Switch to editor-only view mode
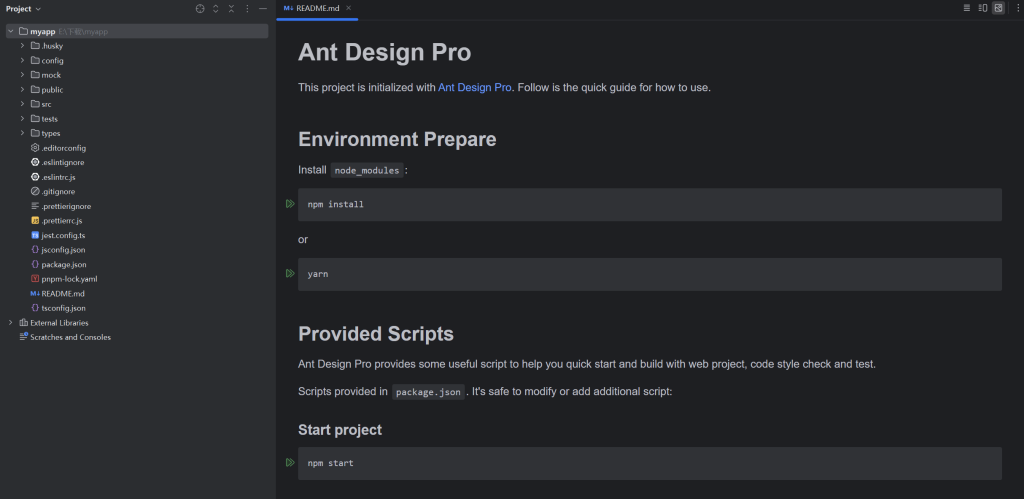This screenshot has height=499, width=1024. point(967,8)
